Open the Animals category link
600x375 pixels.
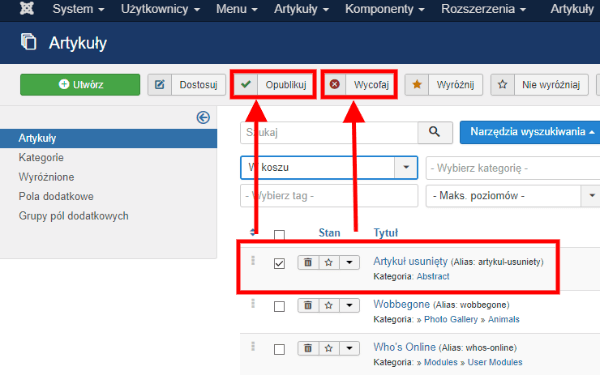click(504, 319)
